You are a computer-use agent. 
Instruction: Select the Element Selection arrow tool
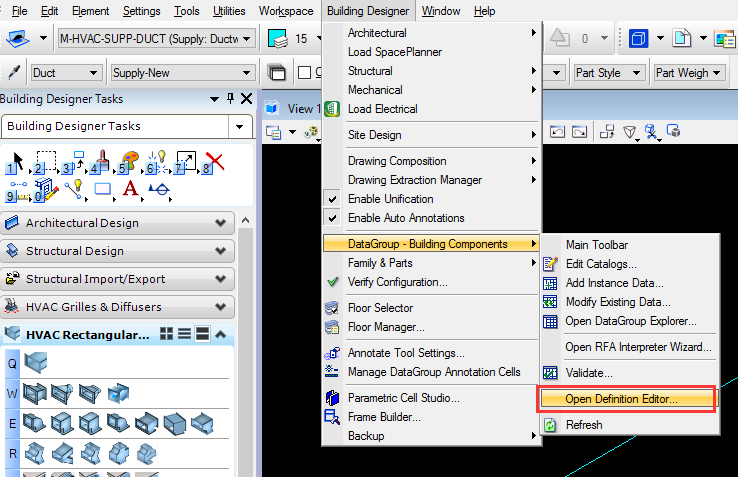click(15, 162)
